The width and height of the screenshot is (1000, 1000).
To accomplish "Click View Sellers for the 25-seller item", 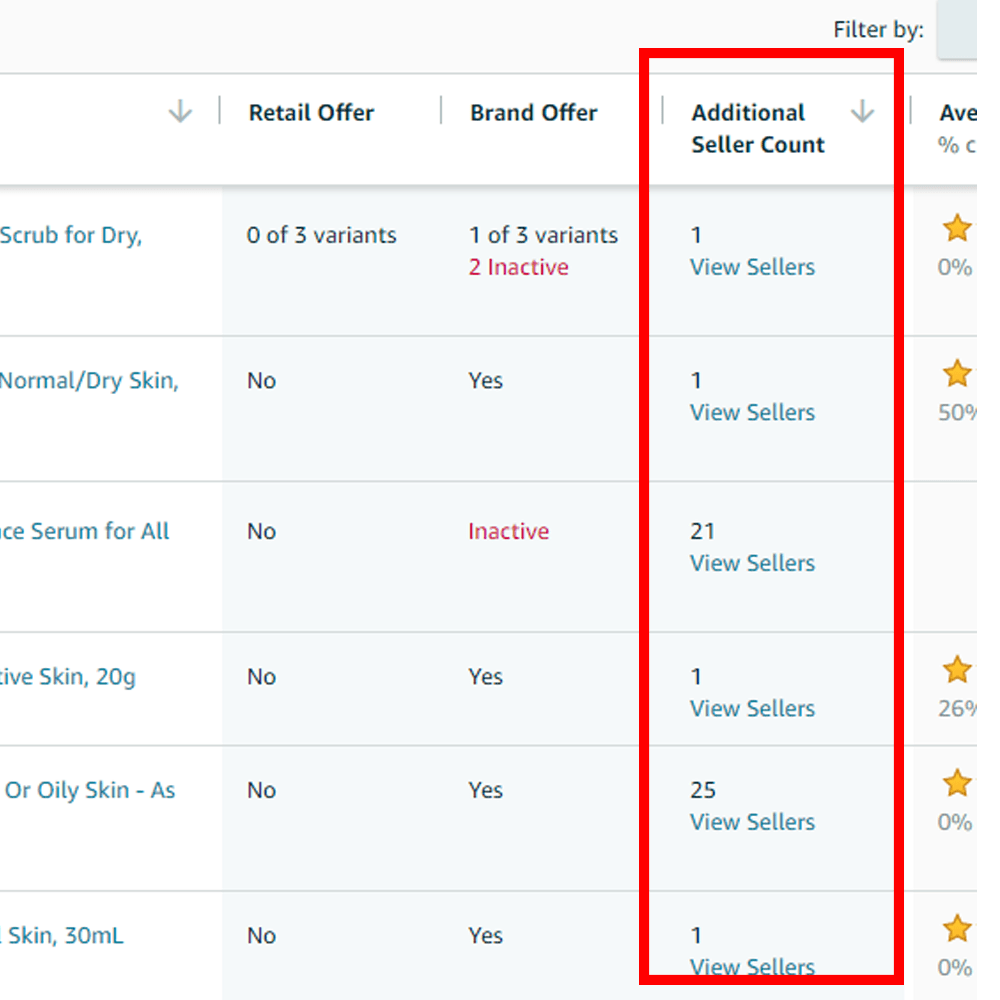I will pos(752,822).
